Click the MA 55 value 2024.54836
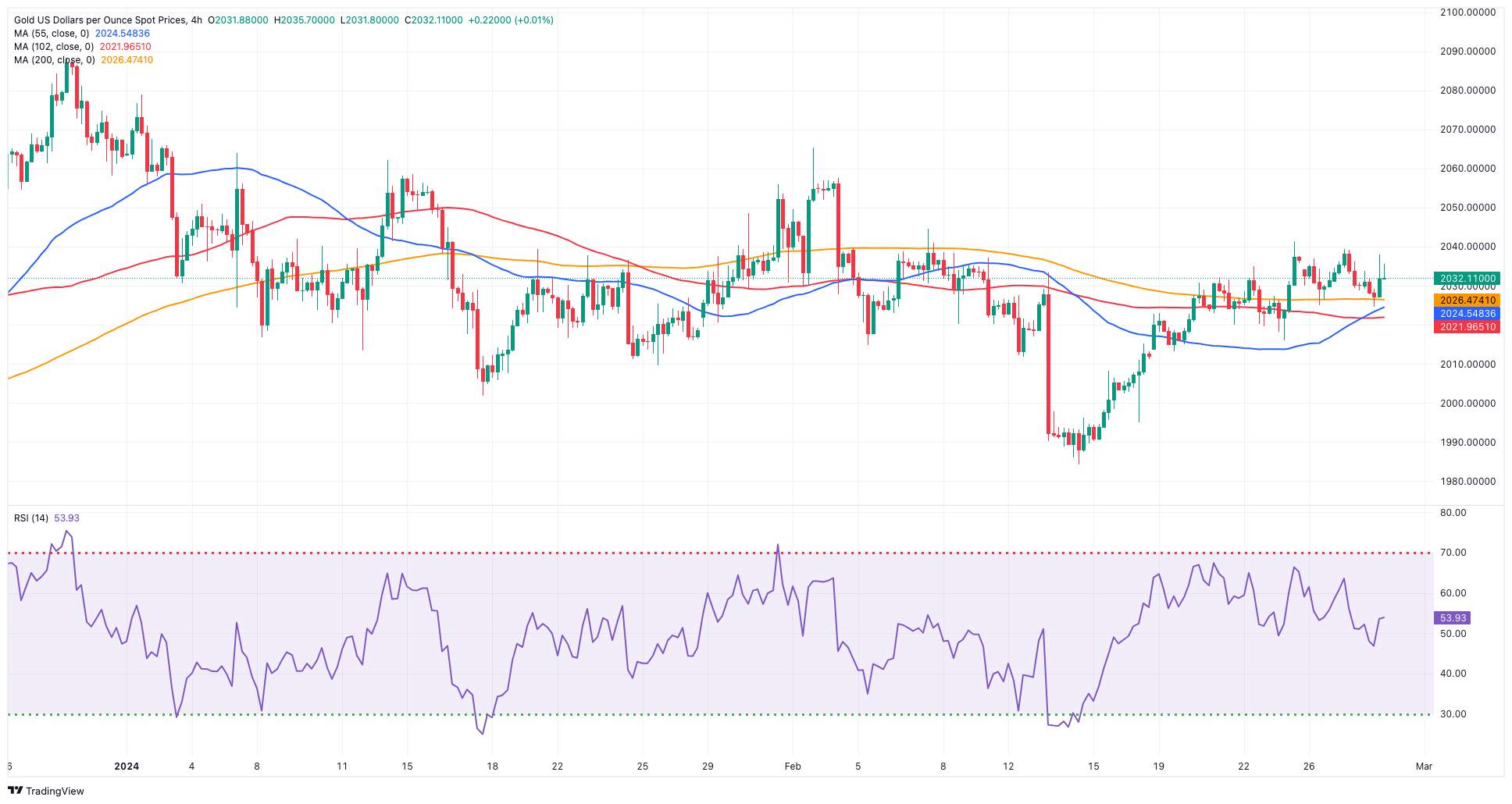Image resolution: width=1512 pixels, height=804 pixels. click(x=123, y=34)
